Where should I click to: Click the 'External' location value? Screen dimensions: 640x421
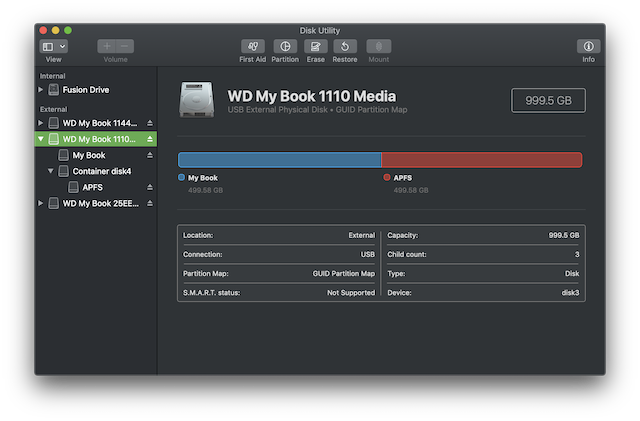point(362,235)
